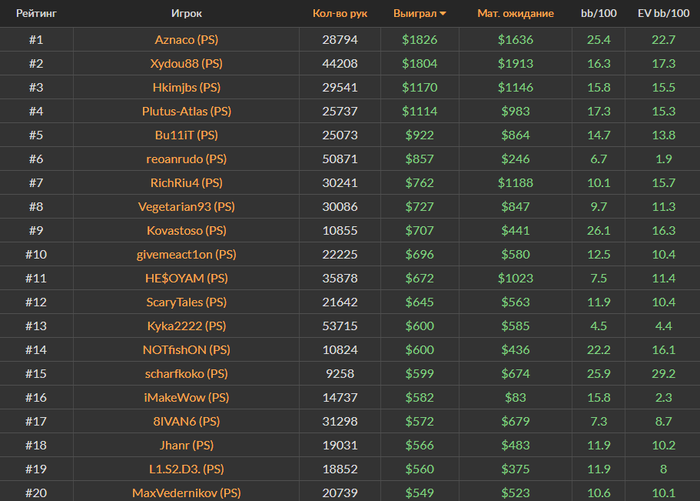Sort table by Игрок column
The width and height of the screenshot is (700, 501).
click(186, 14)
